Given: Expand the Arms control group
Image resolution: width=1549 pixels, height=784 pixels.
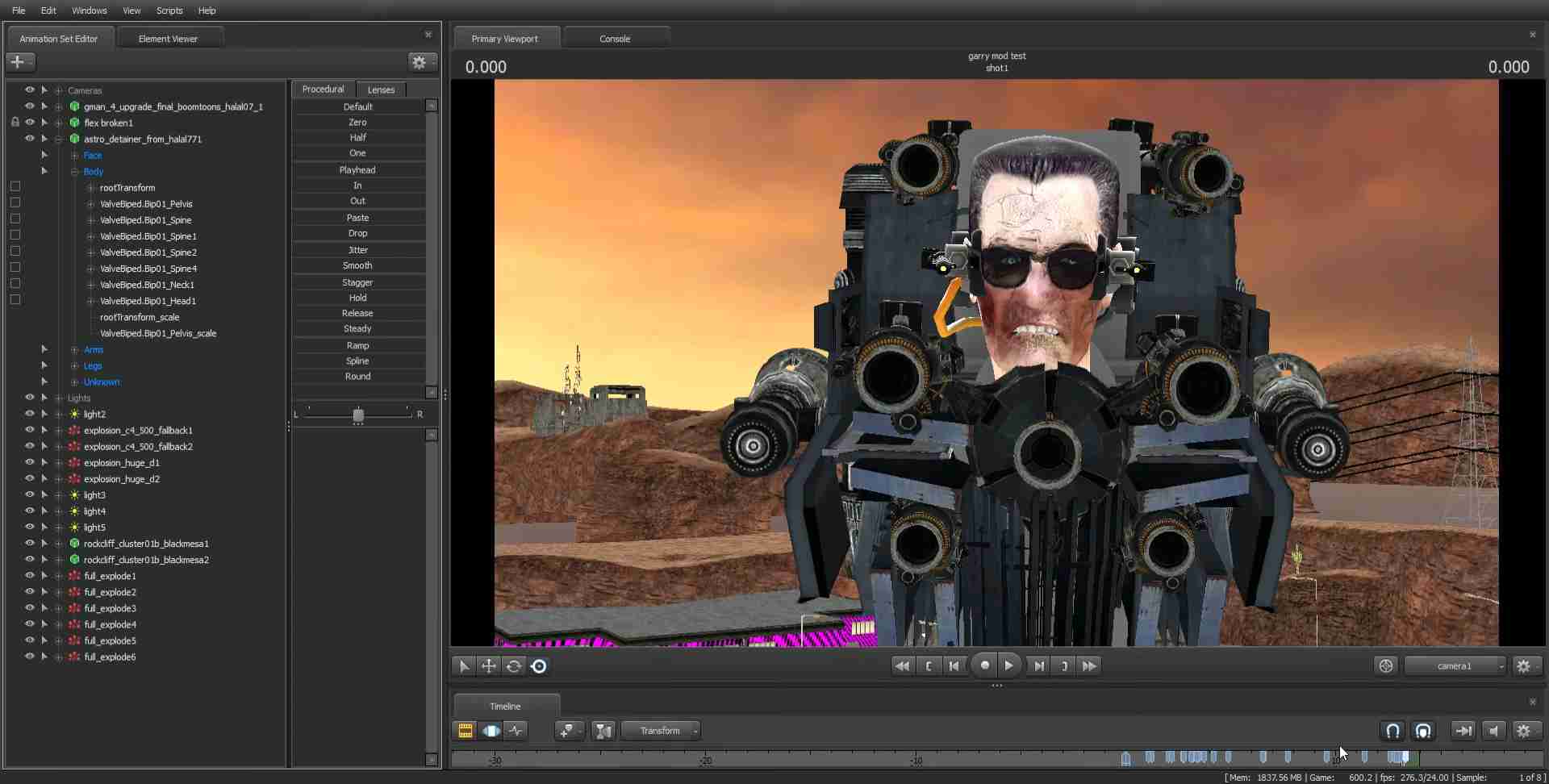Looking at the screenshot, I should pos(74,350).
